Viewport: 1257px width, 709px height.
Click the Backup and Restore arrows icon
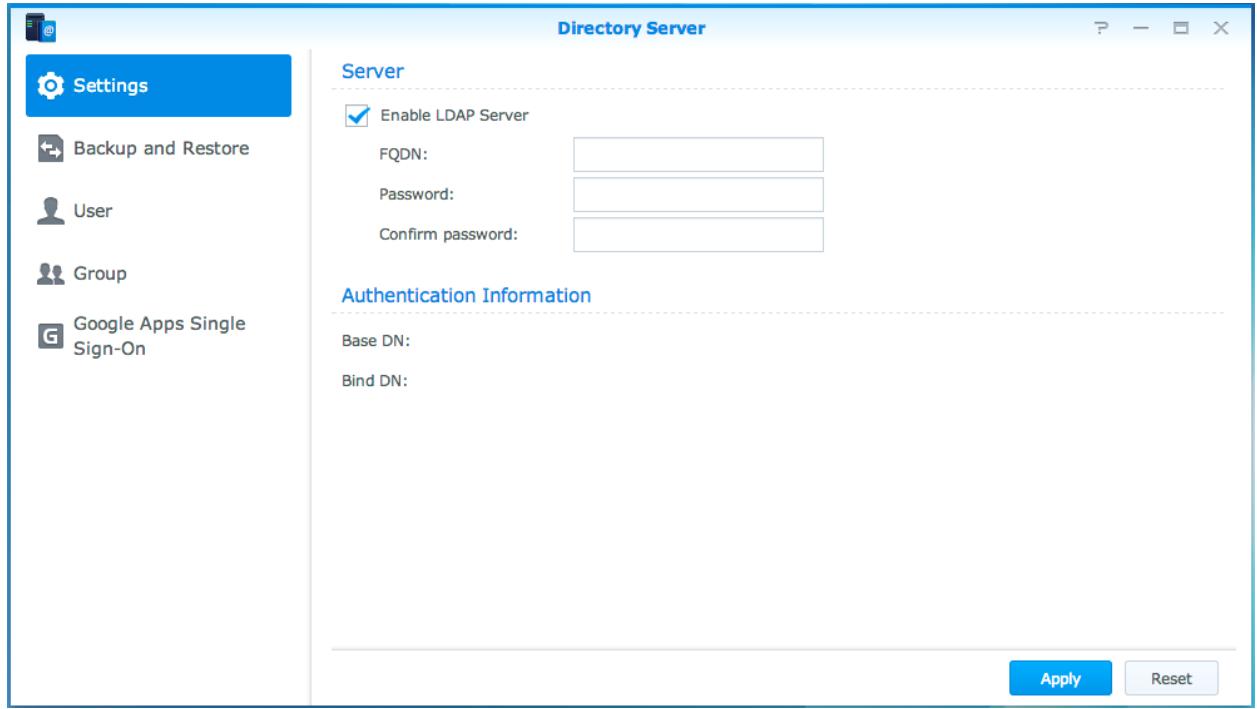click(x=49, y=149)
